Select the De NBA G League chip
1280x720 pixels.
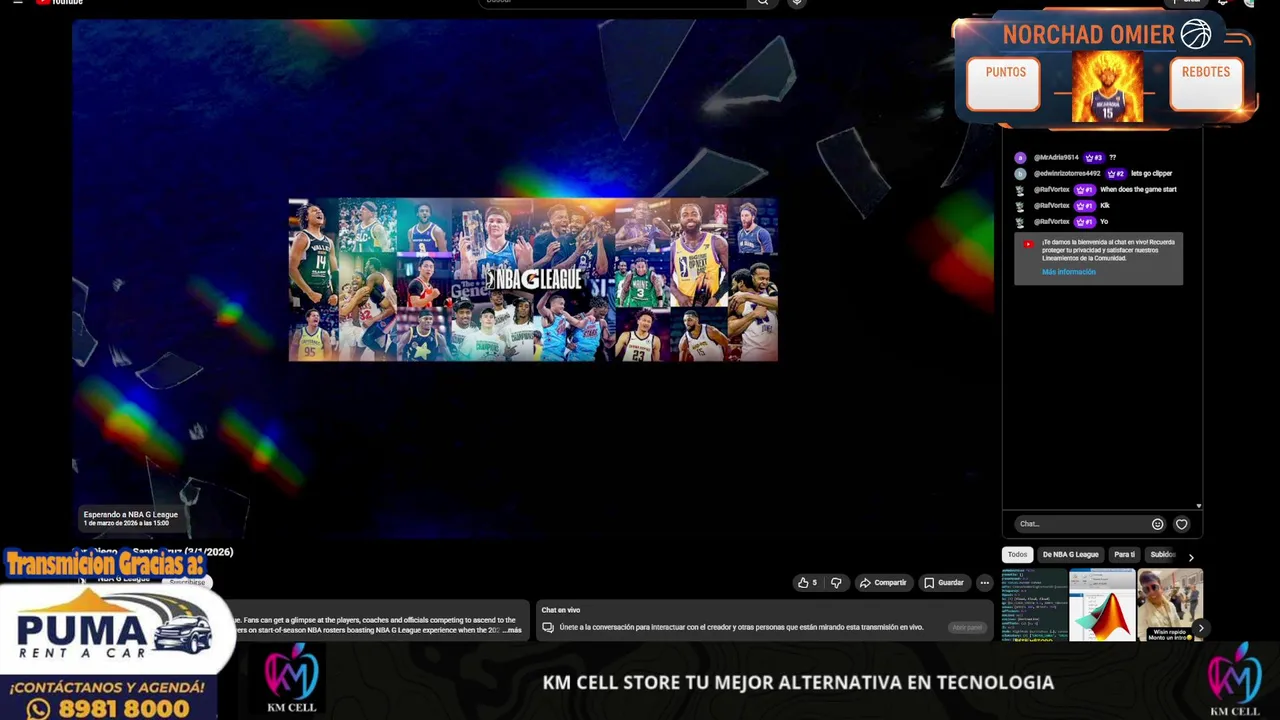point(1070,555)
